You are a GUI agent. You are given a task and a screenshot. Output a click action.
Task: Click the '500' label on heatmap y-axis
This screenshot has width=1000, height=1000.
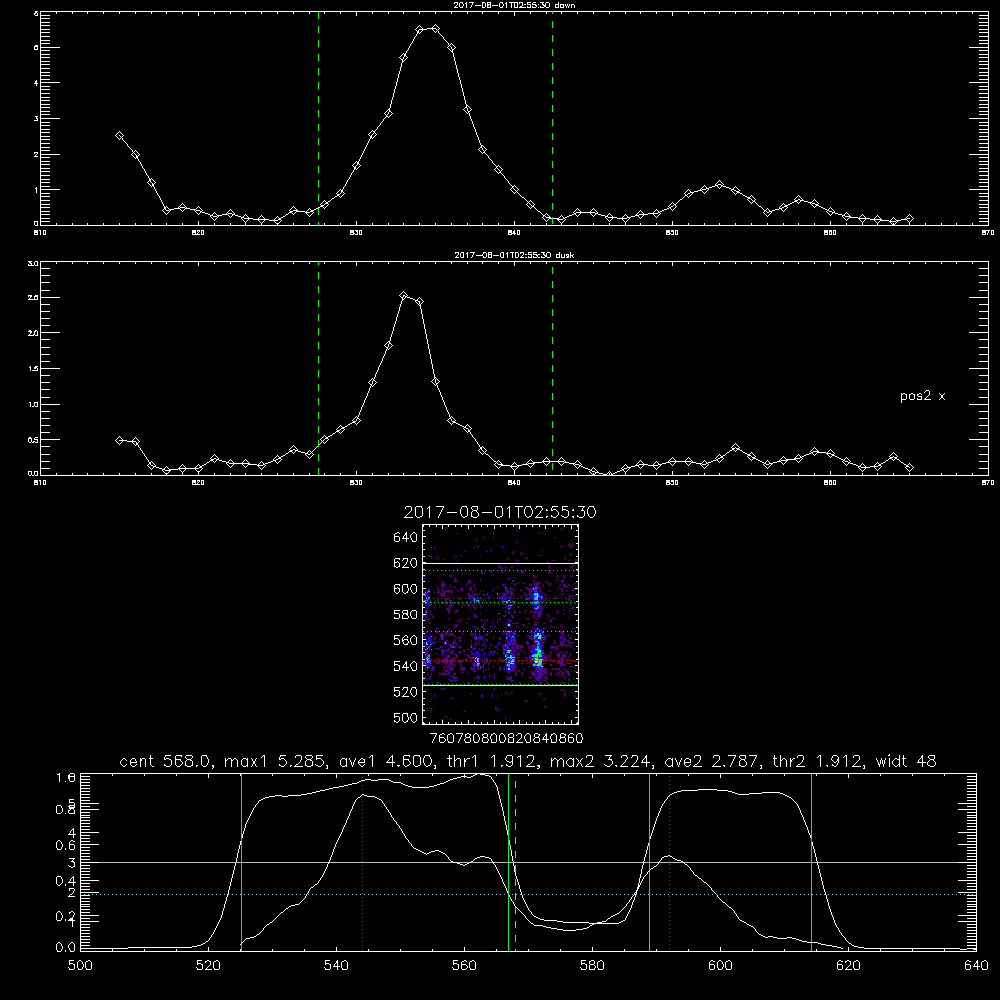pyautogui.click(x=406, y=717)
